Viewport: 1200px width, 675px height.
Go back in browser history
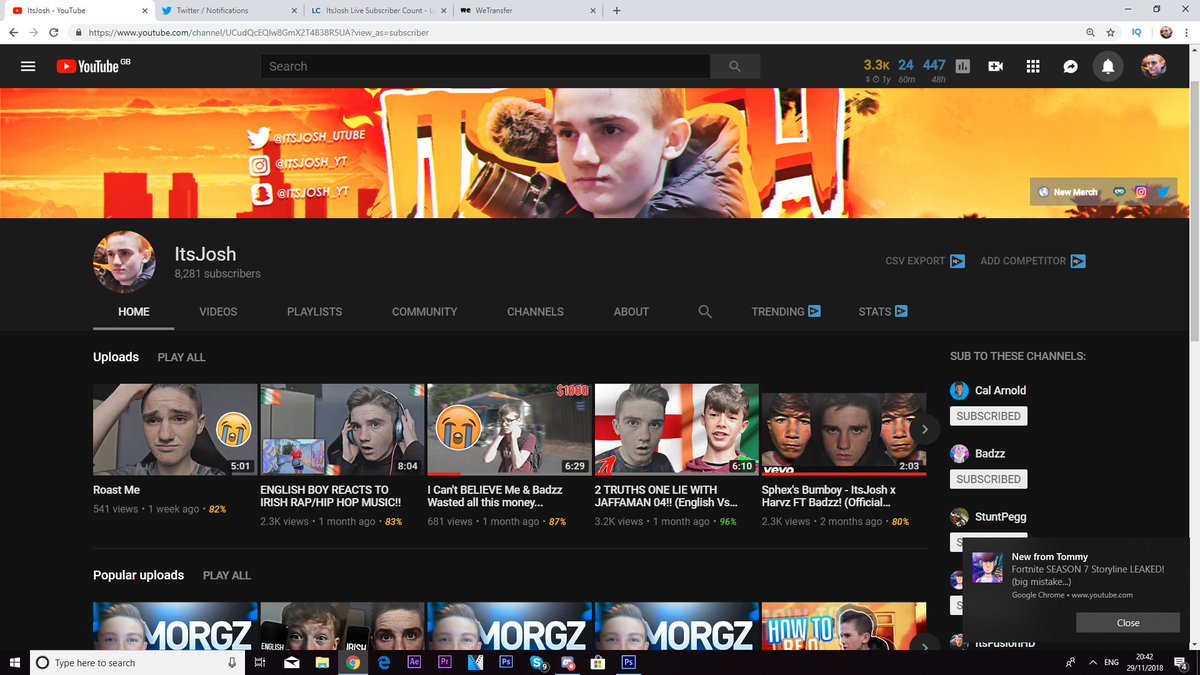tap(14, 32)
